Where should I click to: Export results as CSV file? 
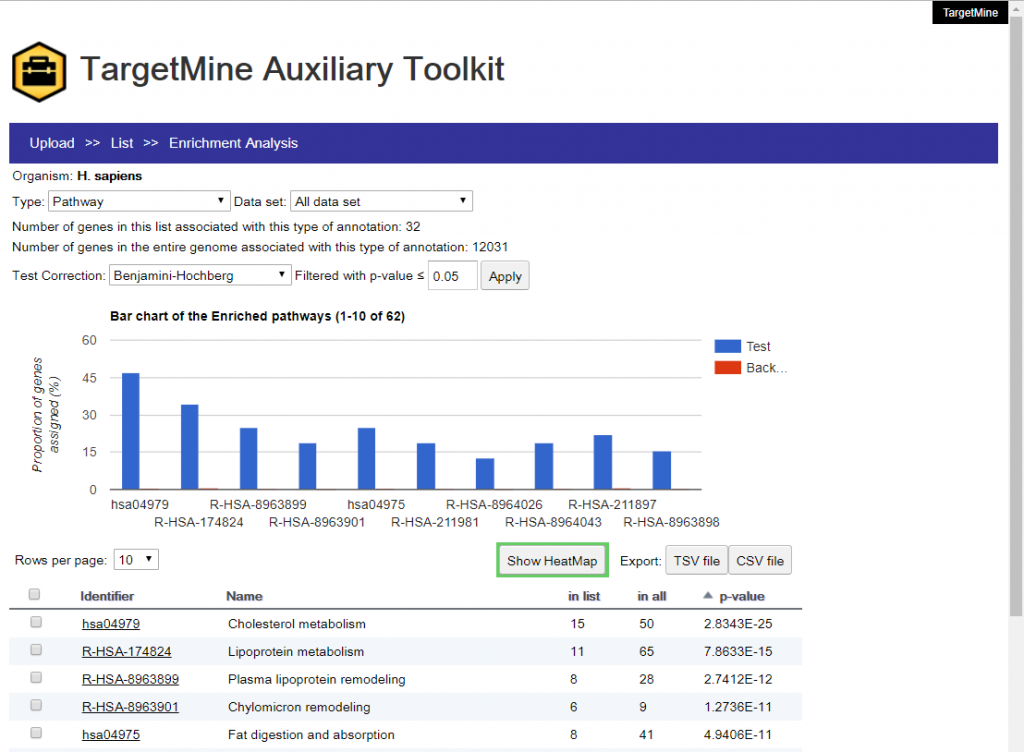[x=759, y=560]
